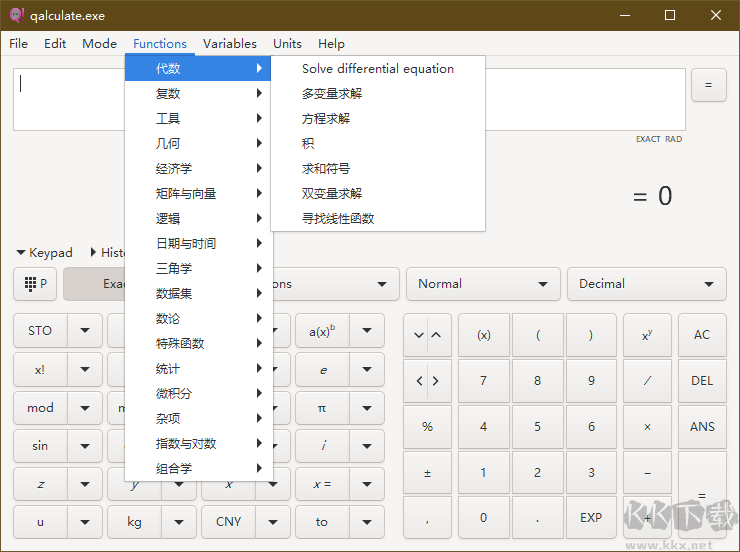Choose Solve differential equation from the submenu
Viewport: 740px width, 552px height.
pos(377,69)
